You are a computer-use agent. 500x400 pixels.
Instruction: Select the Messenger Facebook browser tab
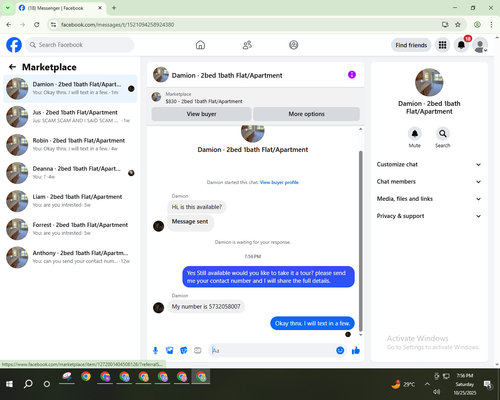coord(60,8)
